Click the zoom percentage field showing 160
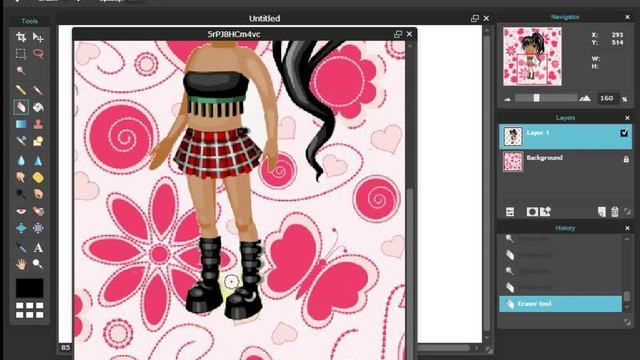 point(607,98)
